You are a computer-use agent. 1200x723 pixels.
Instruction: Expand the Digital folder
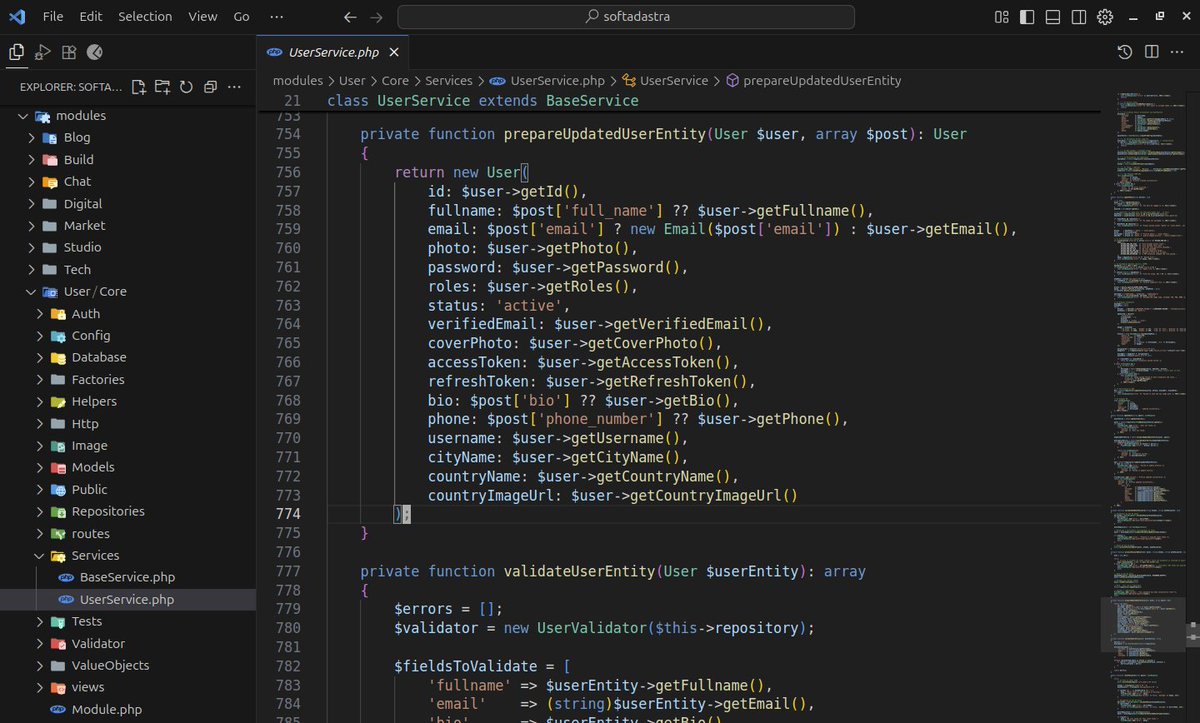pos(32,203)
